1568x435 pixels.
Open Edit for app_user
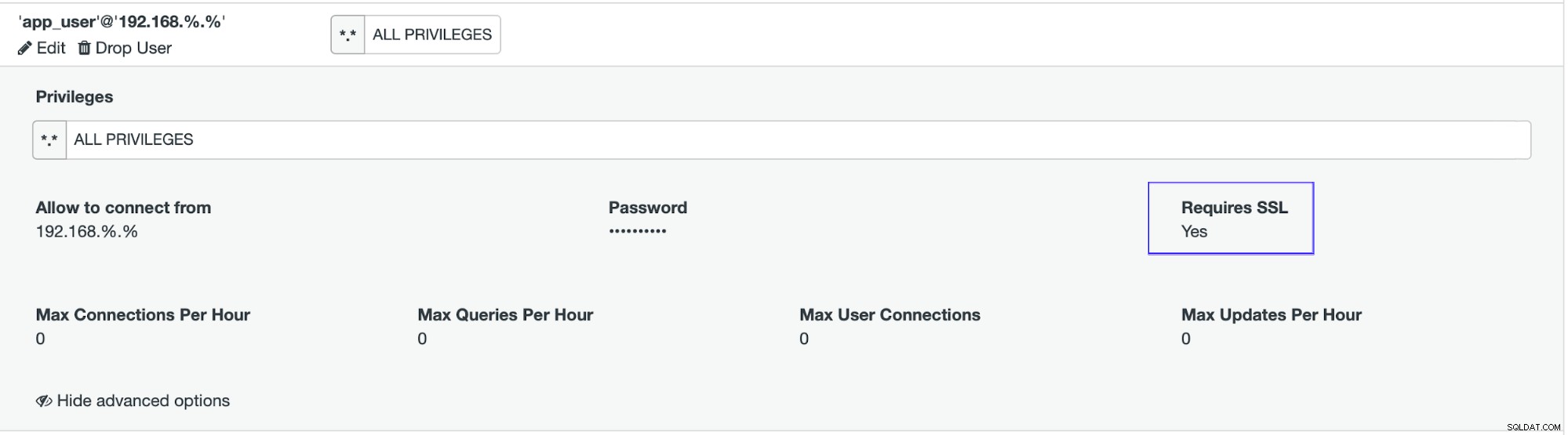pyautogui.click(x=42, y=49)
